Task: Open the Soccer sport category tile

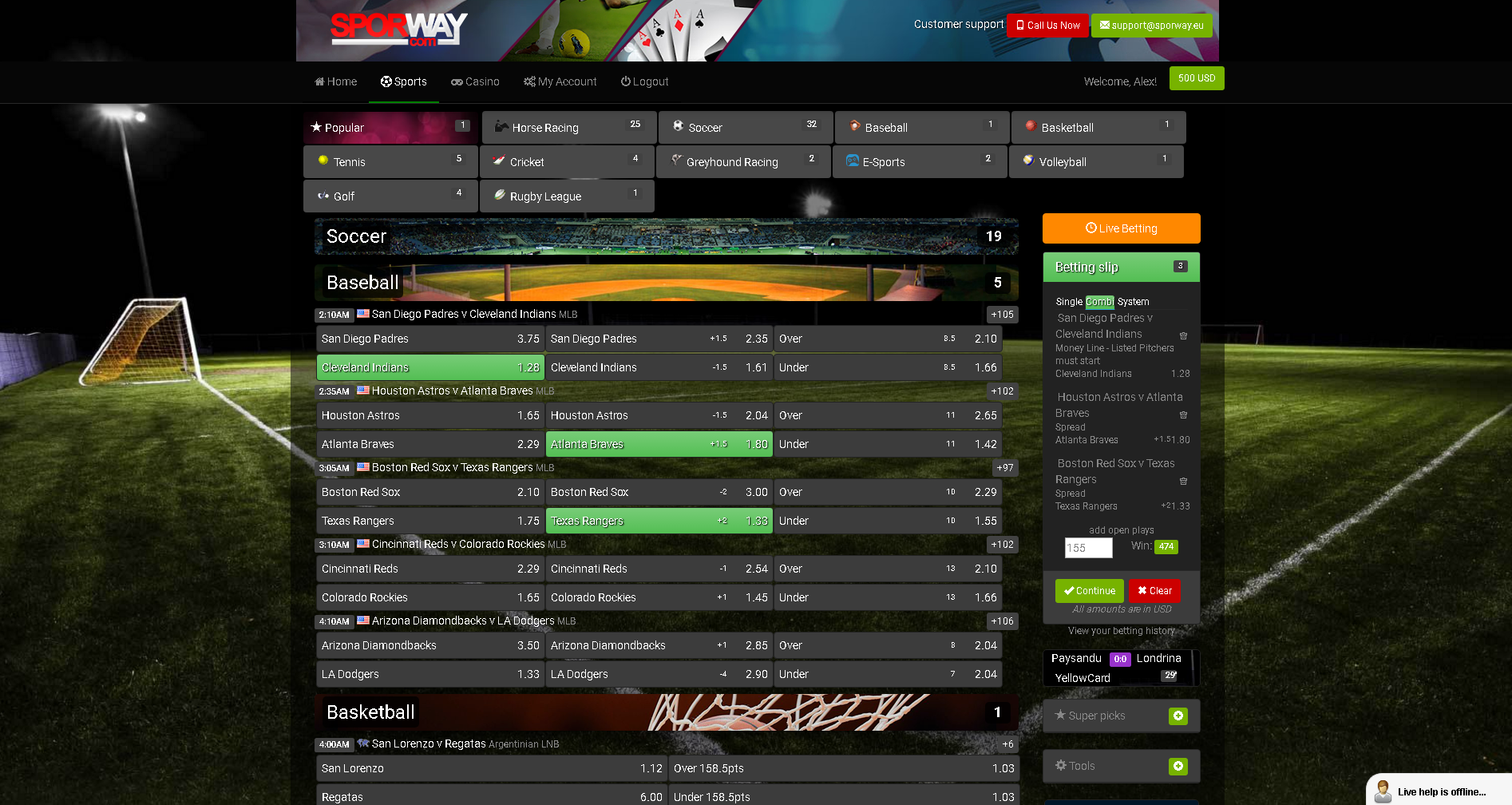Action: click(746, 128)
